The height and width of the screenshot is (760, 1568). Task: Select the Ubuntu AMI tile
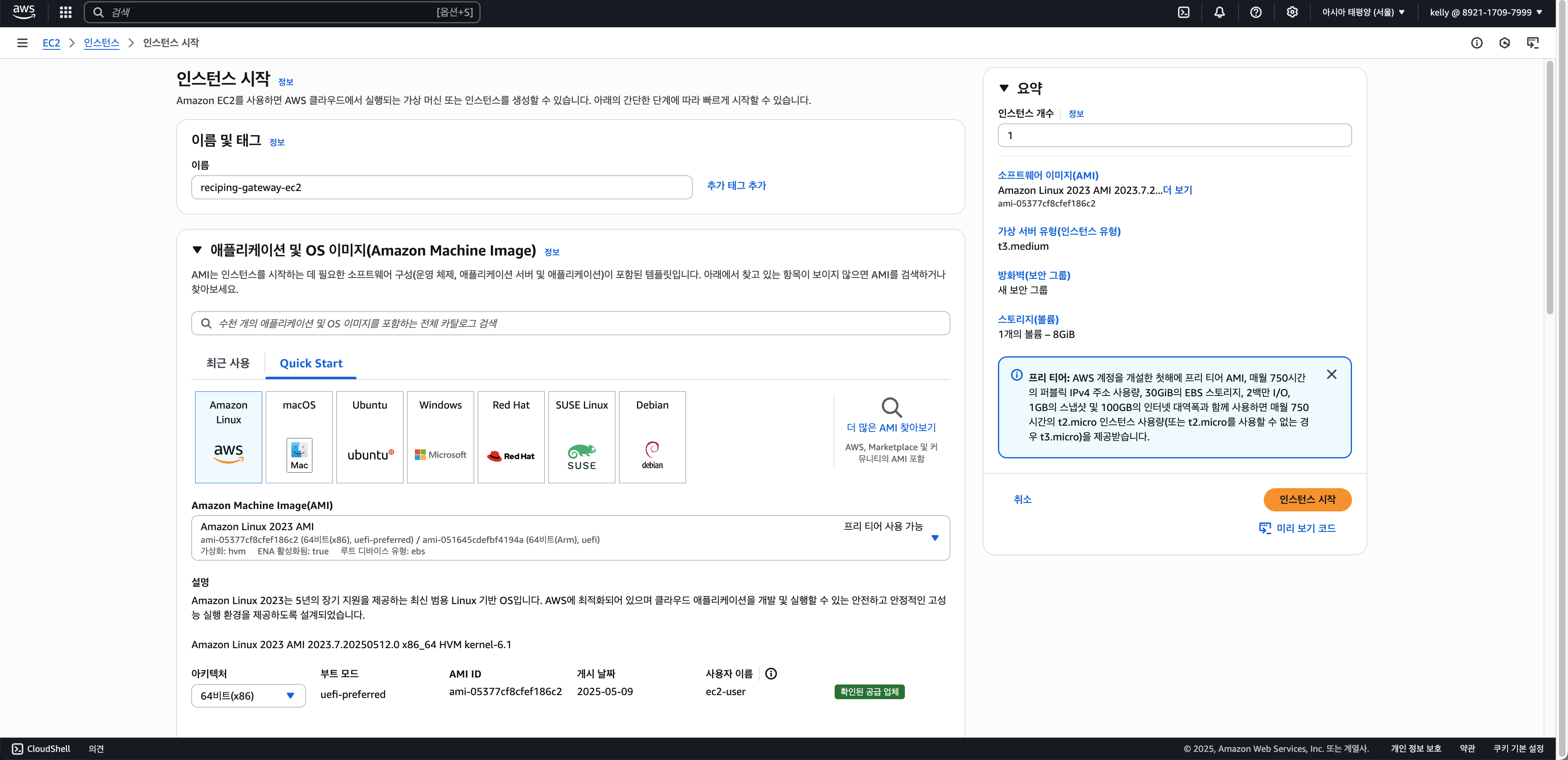370,437
